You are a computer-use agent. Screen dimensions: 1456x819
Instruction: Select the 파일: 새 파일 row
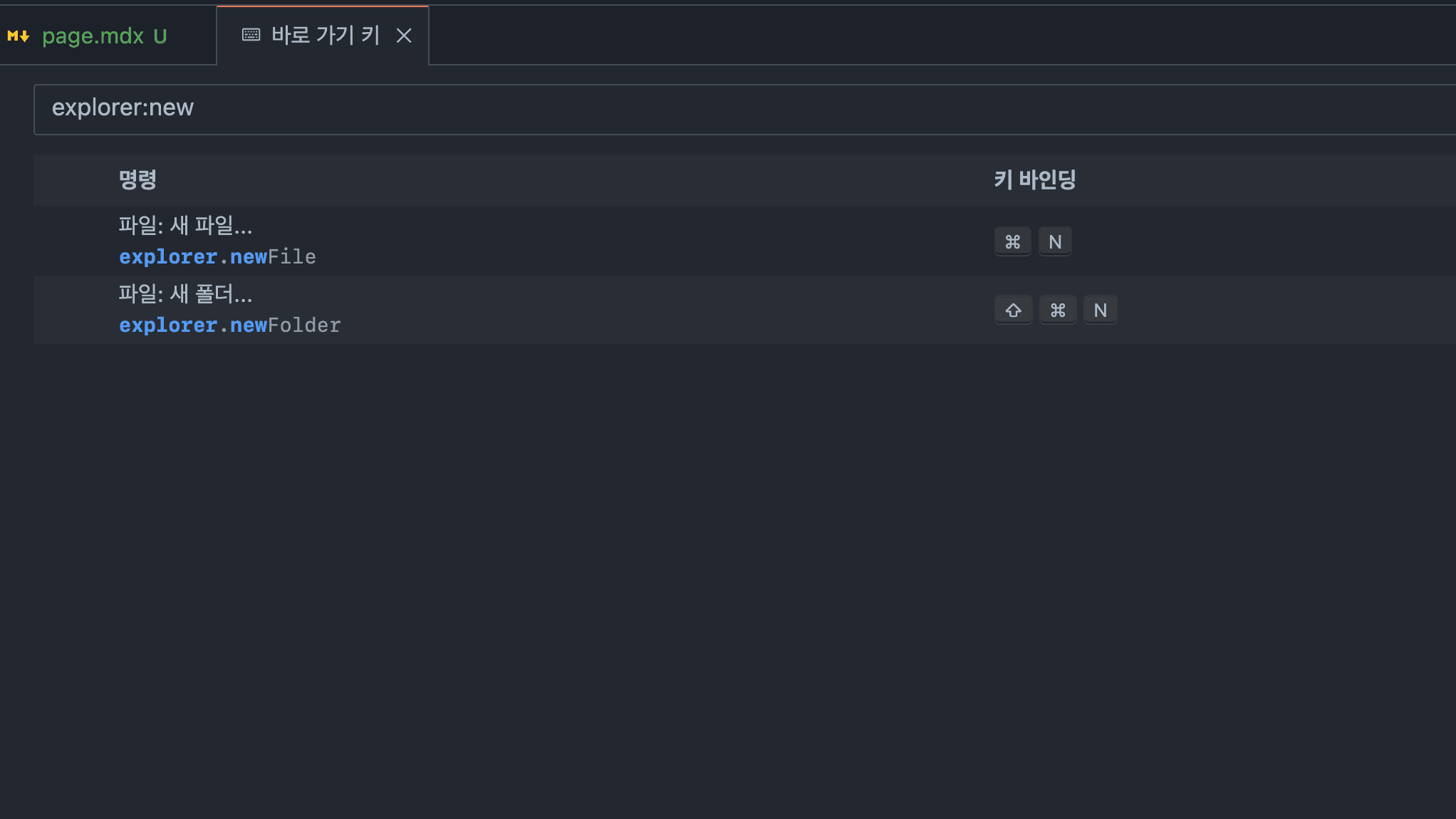tap(499, 241)
